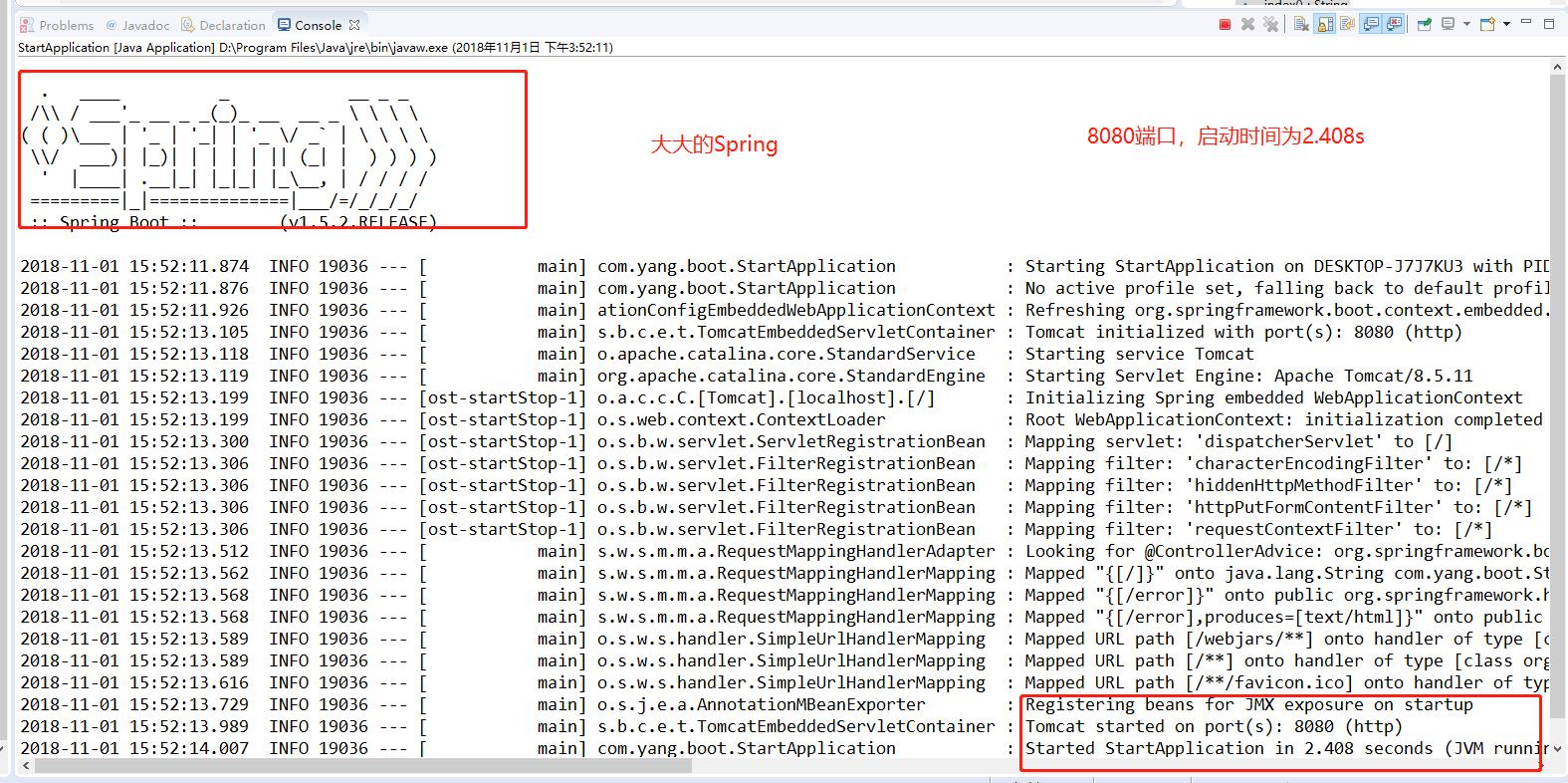Click Remove Launch gray X icon
The image size is (1568, 783).
click(x=1247, y=24)
